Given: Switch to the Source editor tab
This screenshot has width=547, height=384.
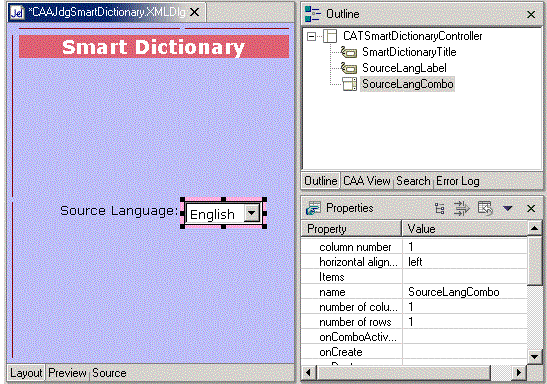Looking at the screenshot, I should coord(109,373).
